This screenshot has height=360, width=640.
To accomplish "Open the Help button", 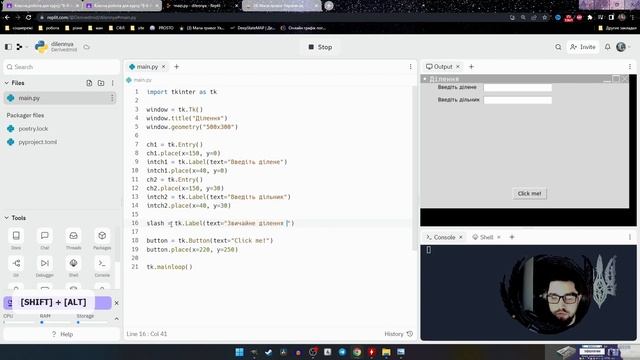I will (x=62, y=334).
